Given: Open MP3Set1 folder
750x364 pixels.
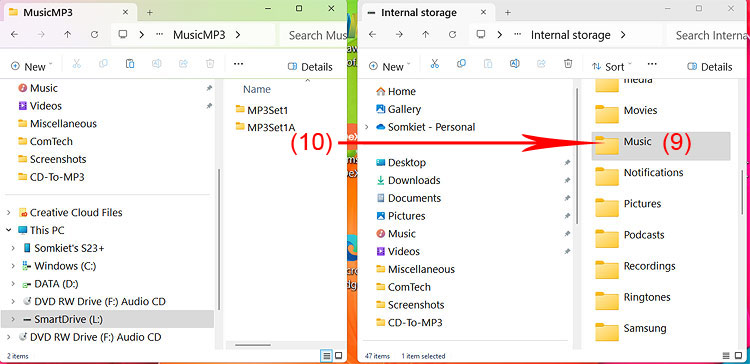Looking at the screenshot, I should point(262,110).
